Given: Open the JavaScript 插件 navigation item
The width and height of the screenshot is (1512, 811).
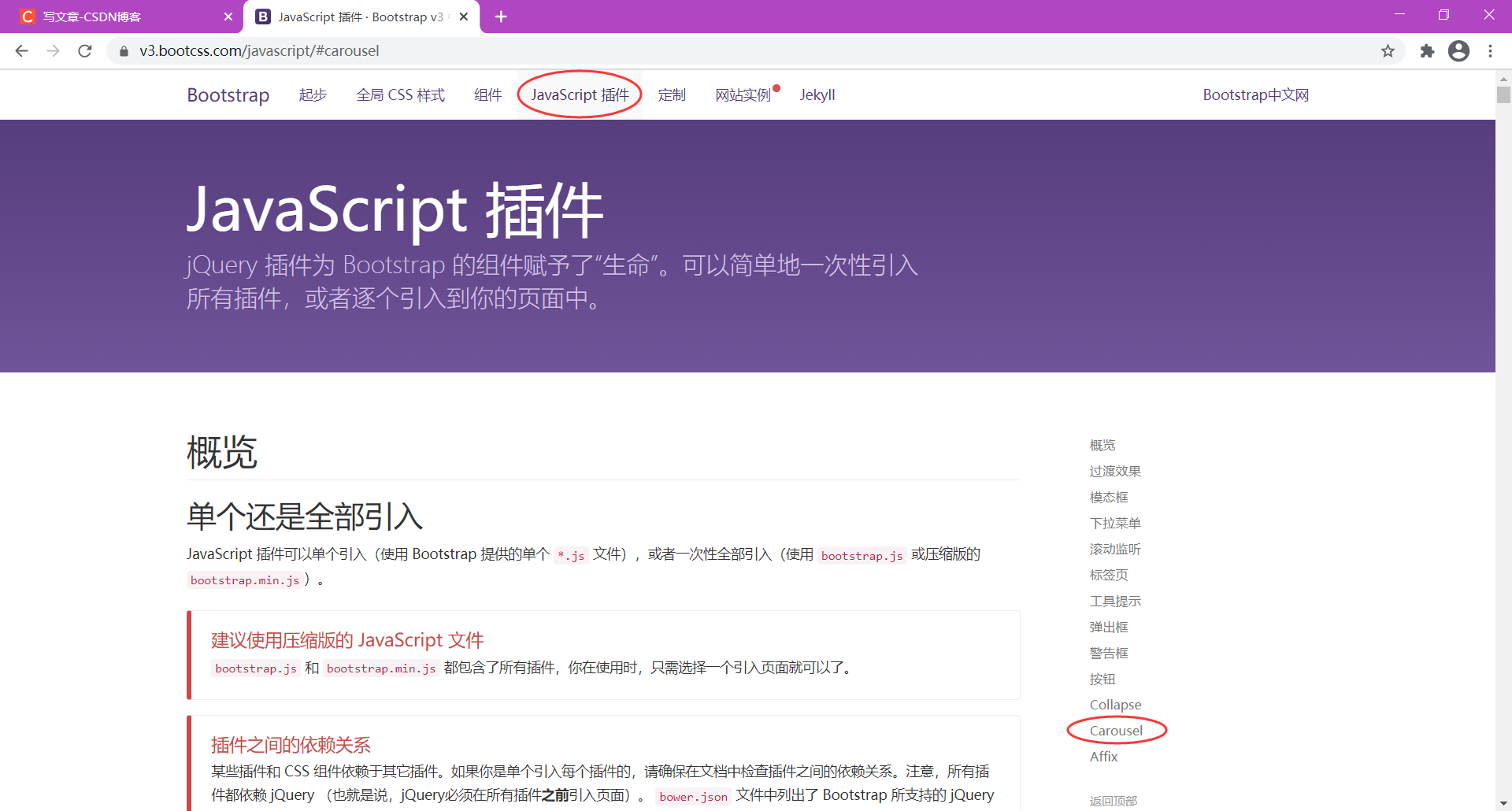Looking at the screenshot, I should click(x=580, y=95).
